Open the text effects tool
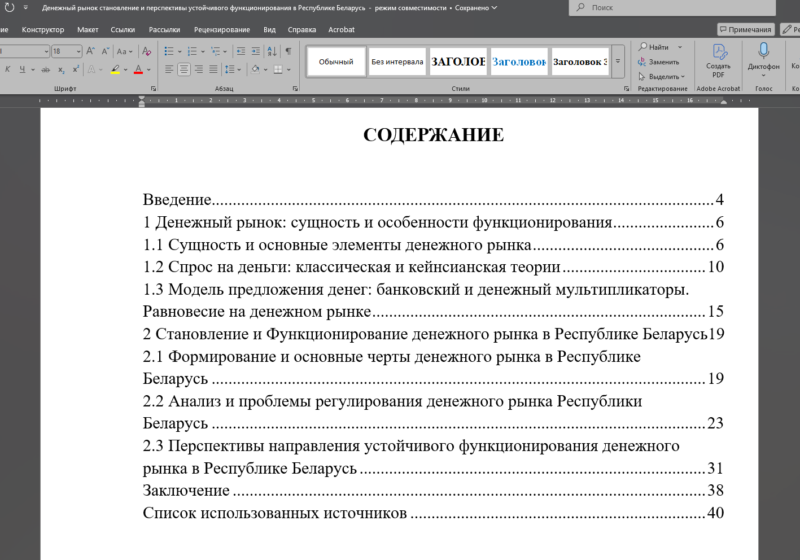The height and width of the screenshot is (560, 800). pos(91,69)
